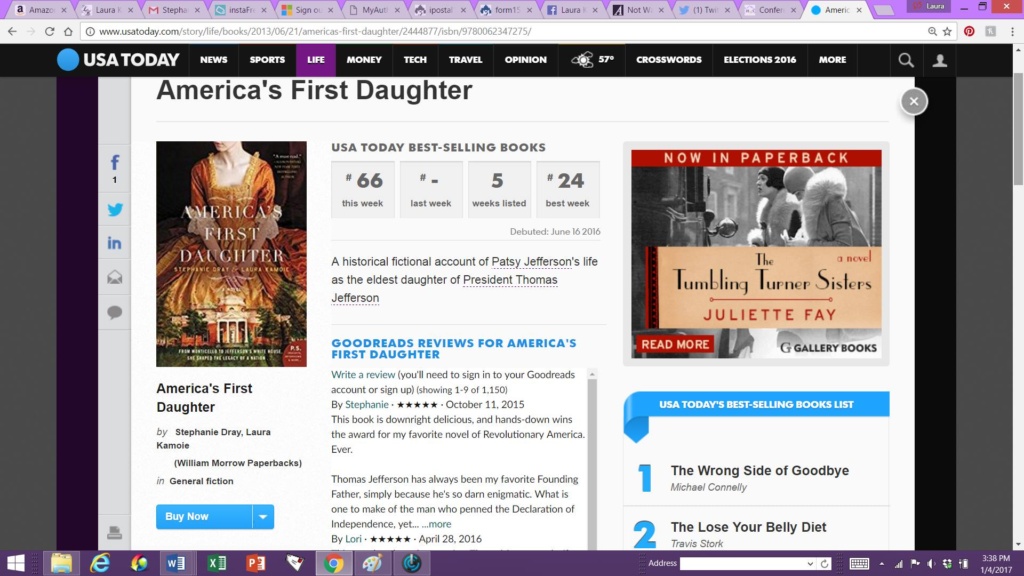
Task: Expand the Buy Now dropdown arrow
Action: point(263,517)
